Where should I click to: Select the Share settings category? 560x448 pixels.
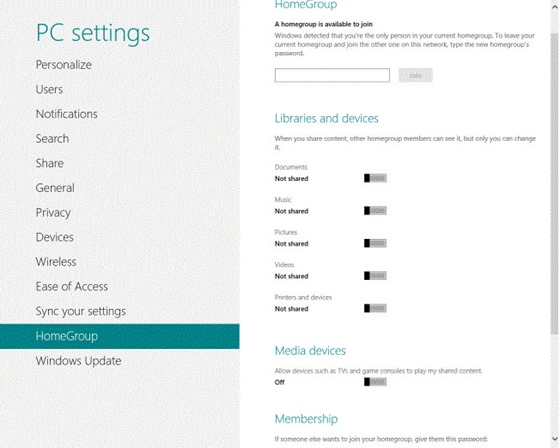[x=50, y=163]
